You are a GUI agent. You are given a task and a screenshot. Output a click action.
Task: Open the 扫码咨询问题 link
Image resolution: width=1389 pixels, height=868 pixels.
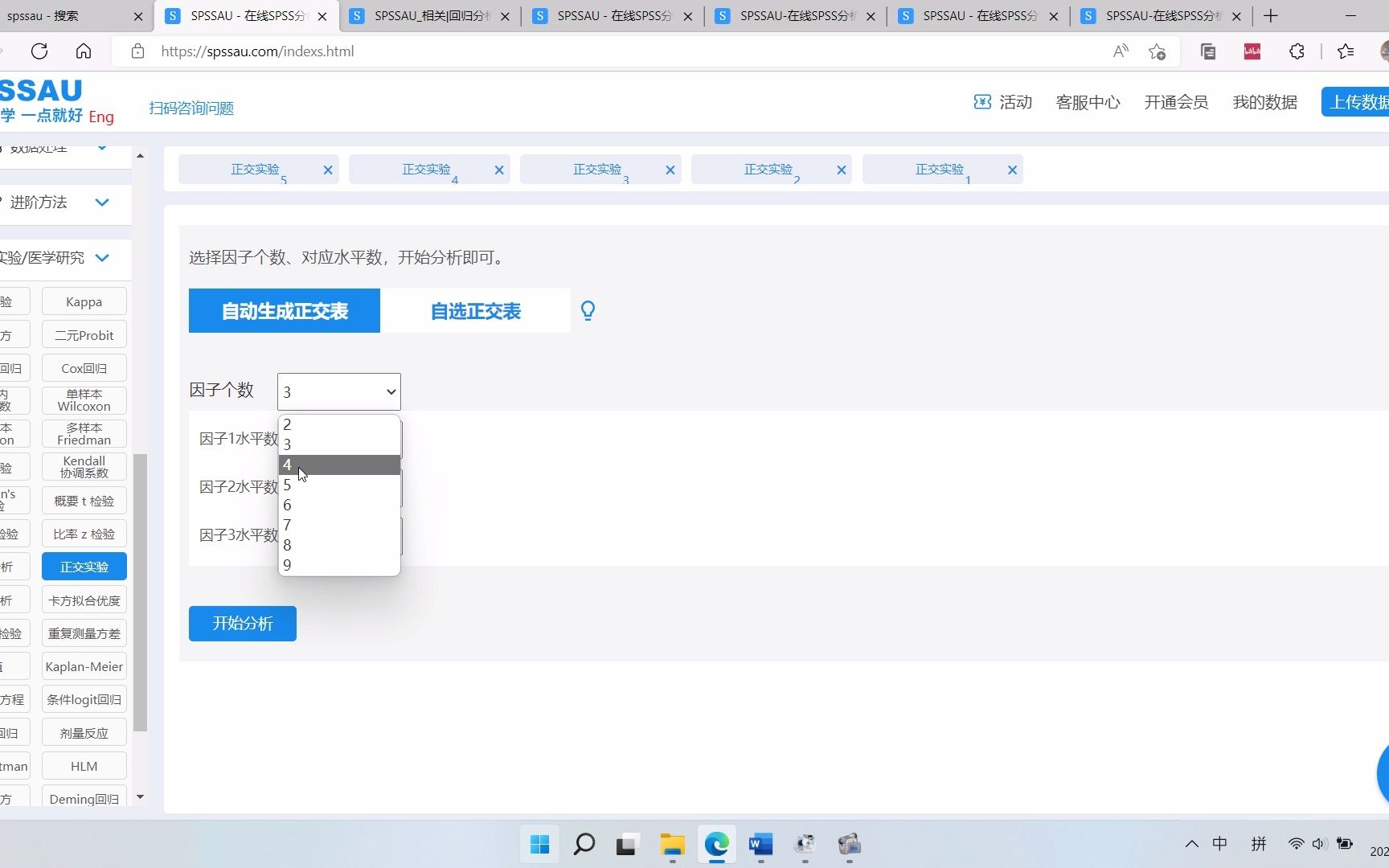click(x=191, y=108)
